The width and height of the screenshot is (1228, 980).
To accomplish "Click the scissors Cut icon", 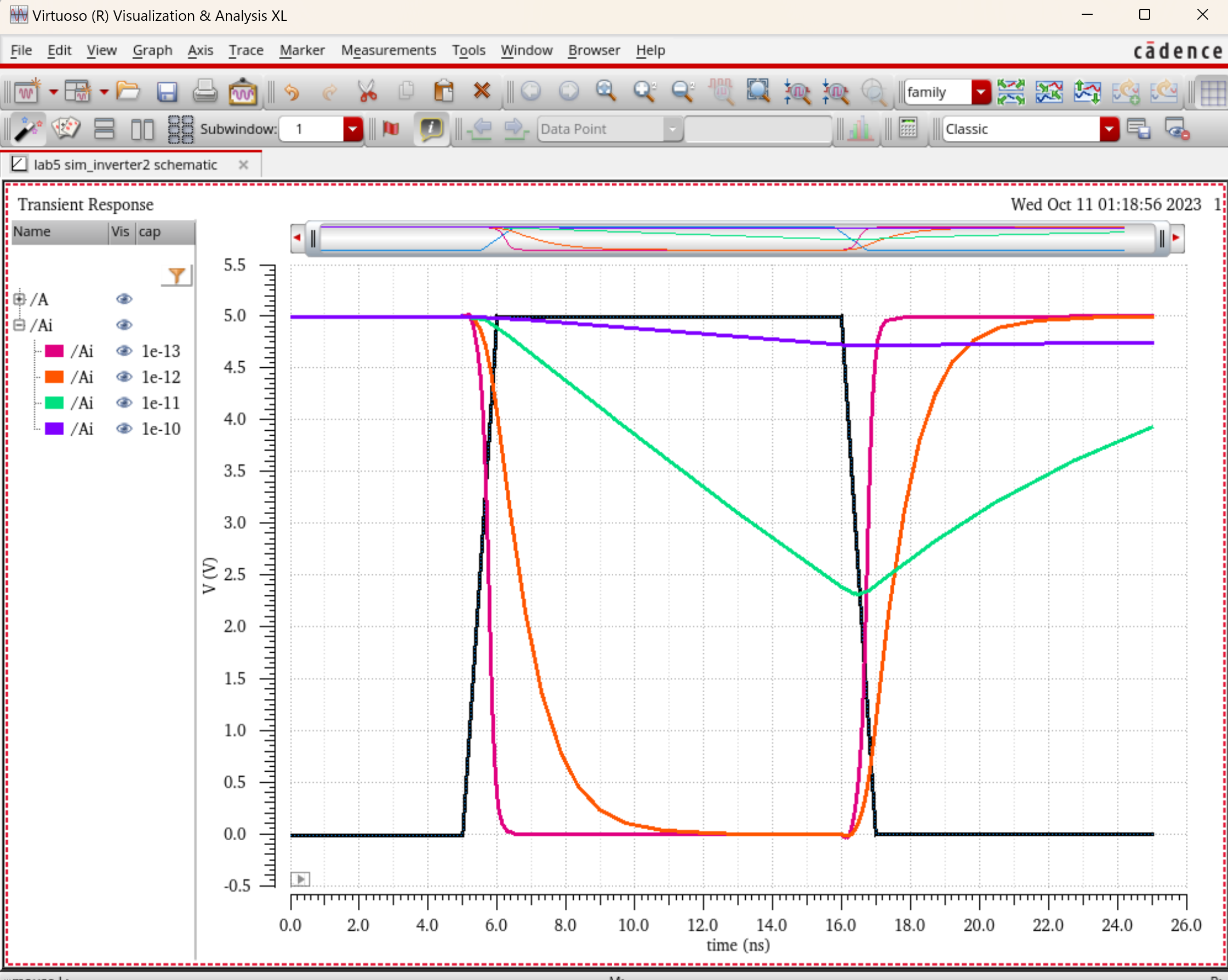I will pyautogui.click(x=367, y=91).
